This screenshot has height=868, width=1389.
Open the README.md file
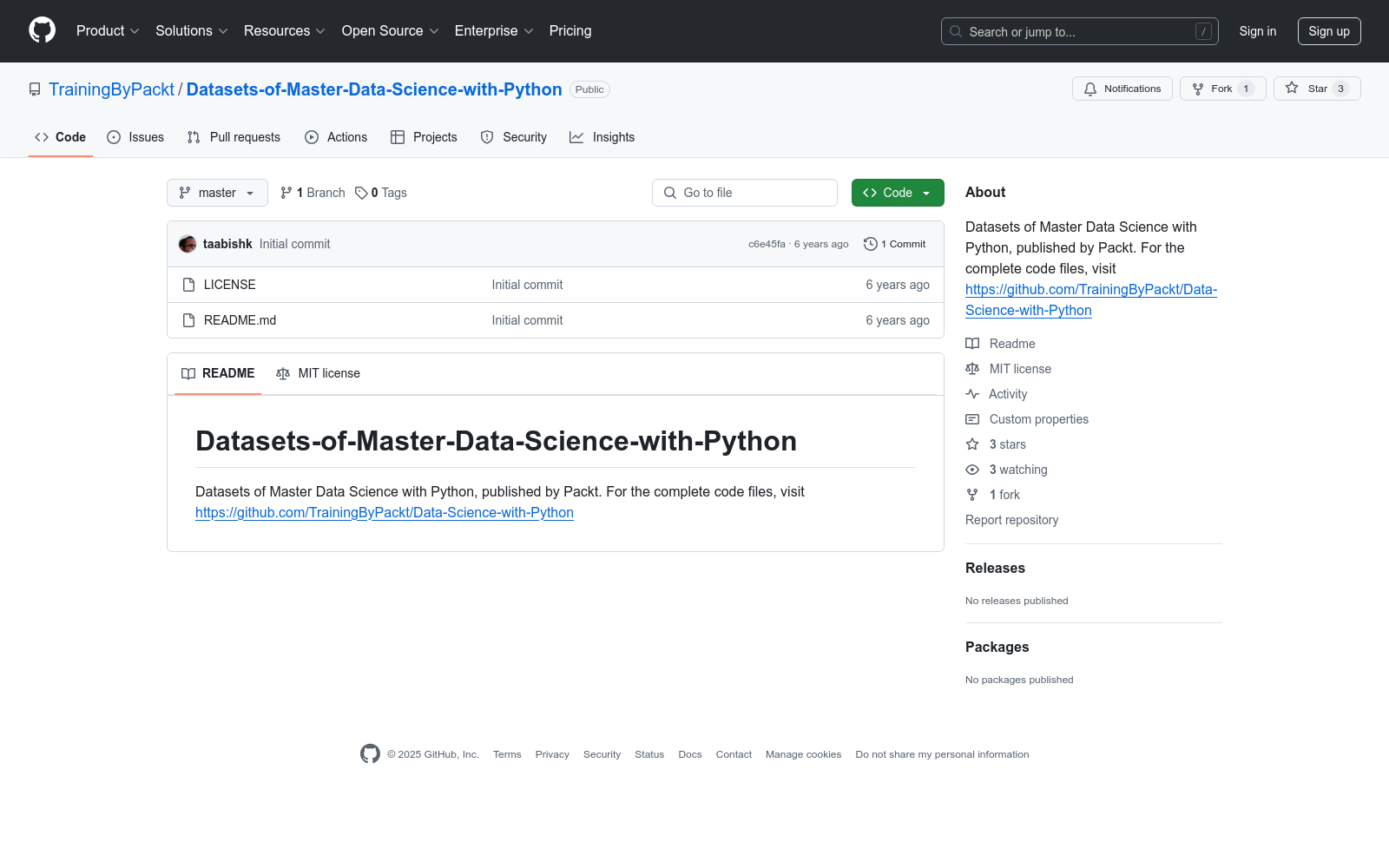(240, 320)
